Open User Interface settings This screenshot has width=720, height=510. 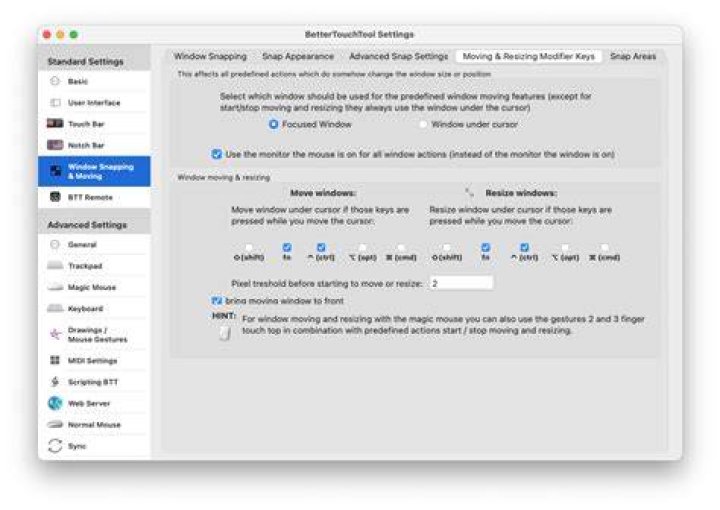(95, 102)
